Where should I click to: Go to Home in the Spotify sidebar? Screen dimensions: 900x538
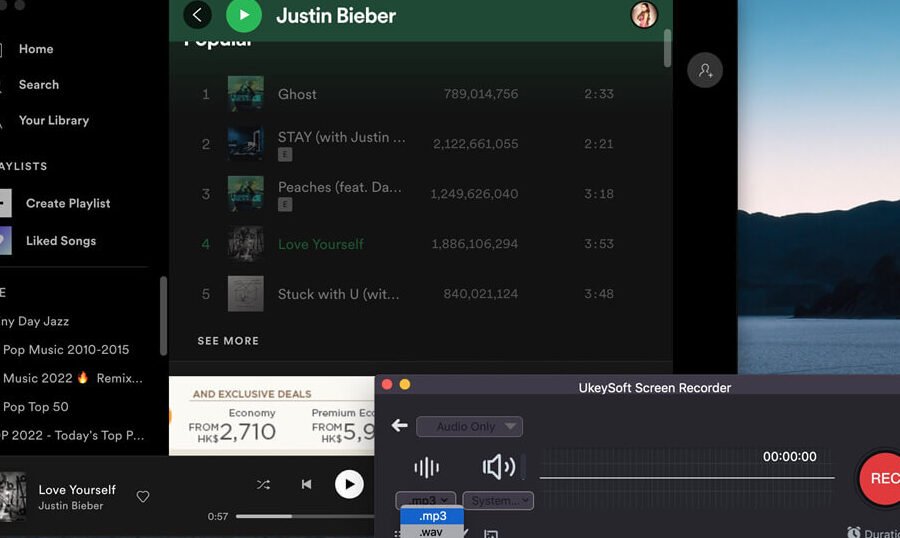[x=36, y=49]
